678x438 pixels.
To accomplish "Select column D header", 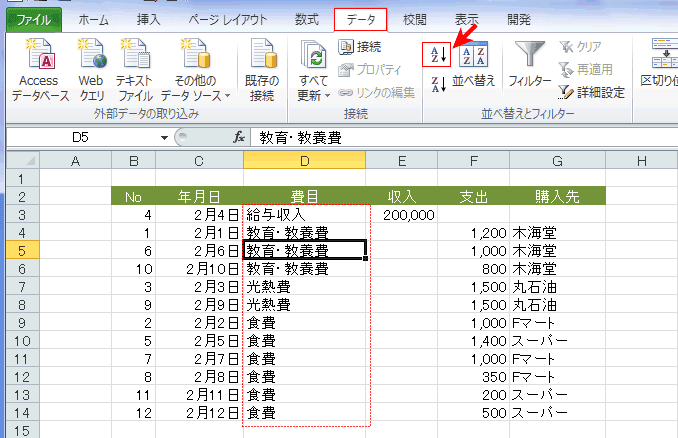I will point(304,161).
